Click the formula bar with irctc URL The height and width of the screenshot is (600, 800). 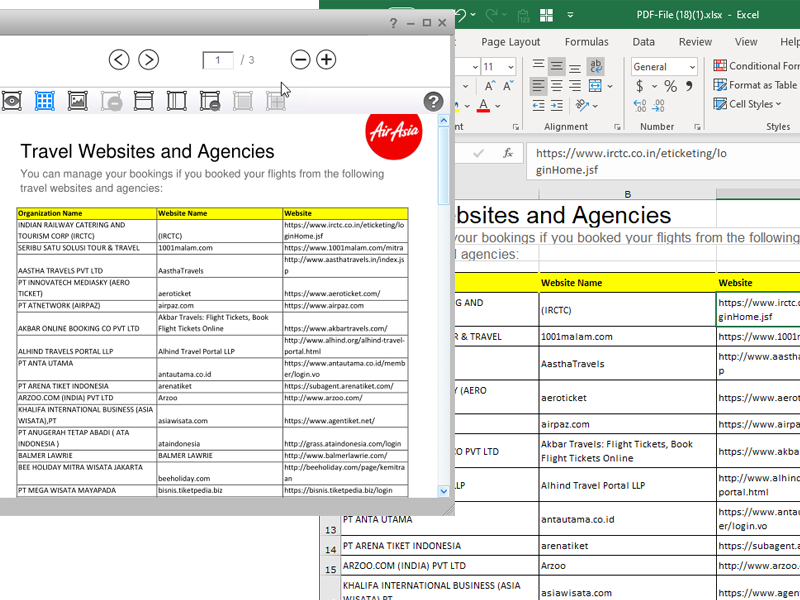[x=663, y=161]
